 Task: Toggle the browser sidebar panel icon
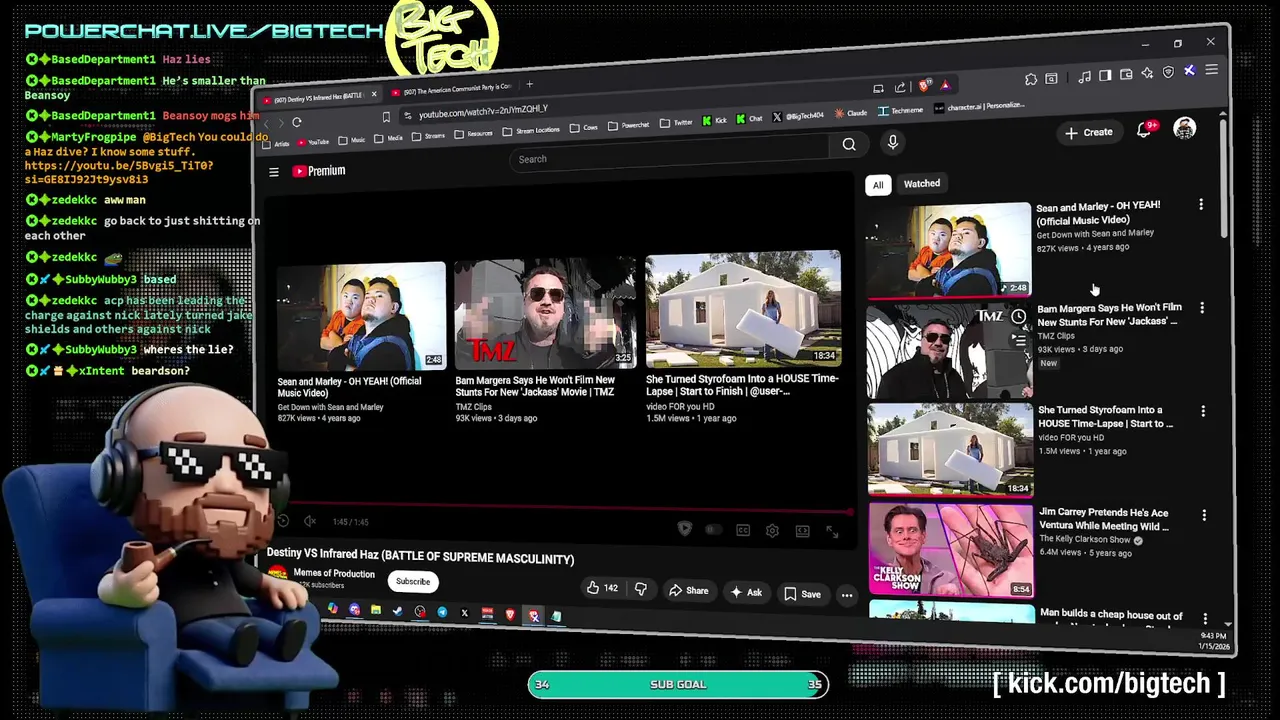(1105, 75)
